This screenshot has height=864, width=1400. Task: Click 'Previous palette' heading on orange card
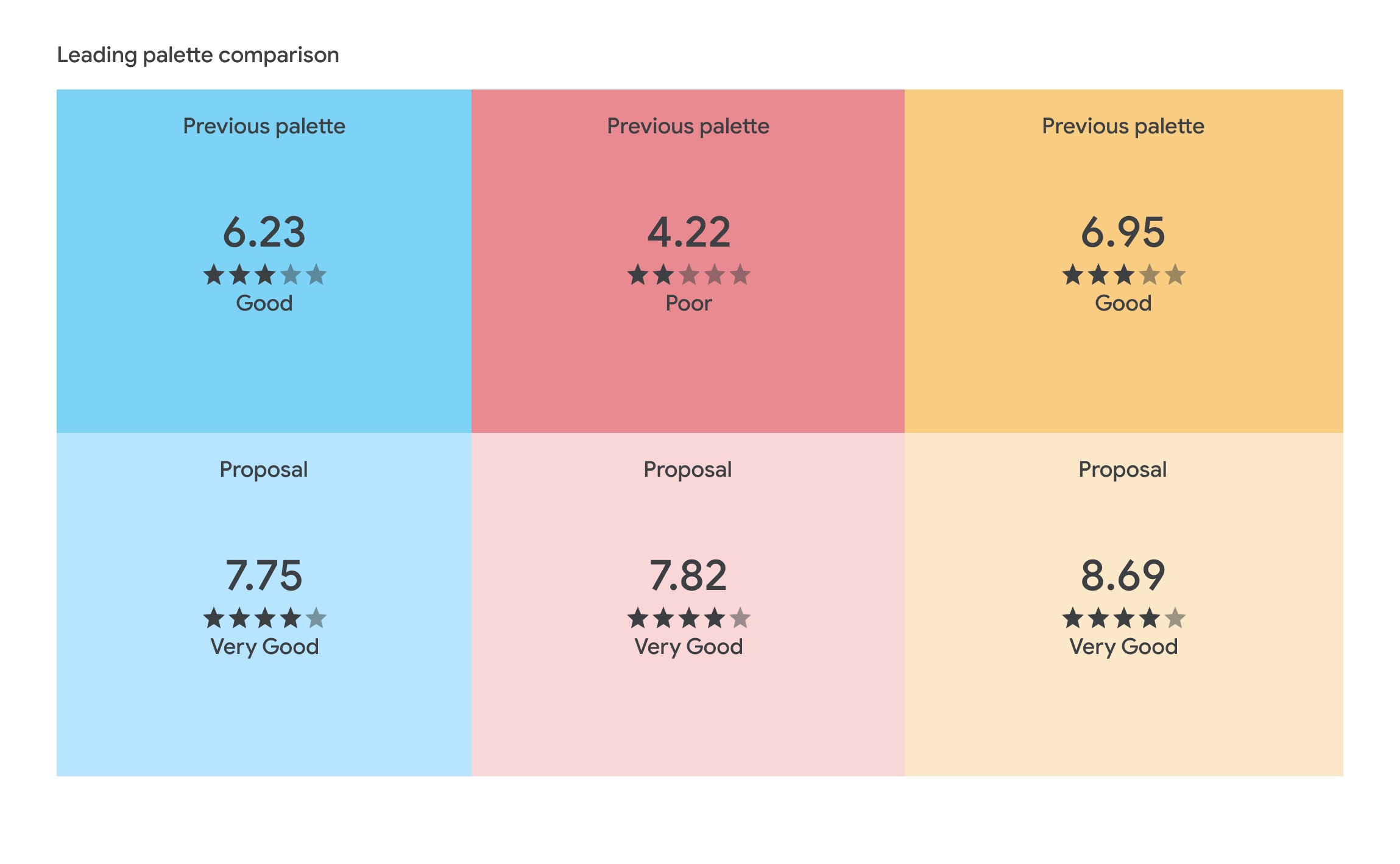coord(1123,126)
